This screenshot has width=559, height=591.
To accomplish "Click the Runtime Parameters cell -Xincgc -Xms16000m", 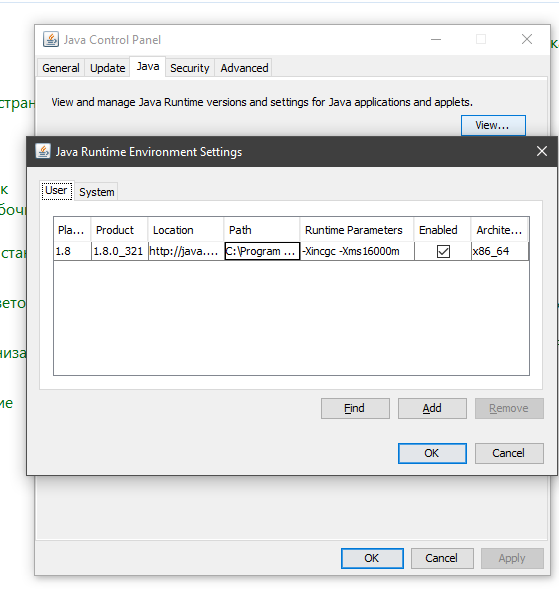I will [357, 251].
